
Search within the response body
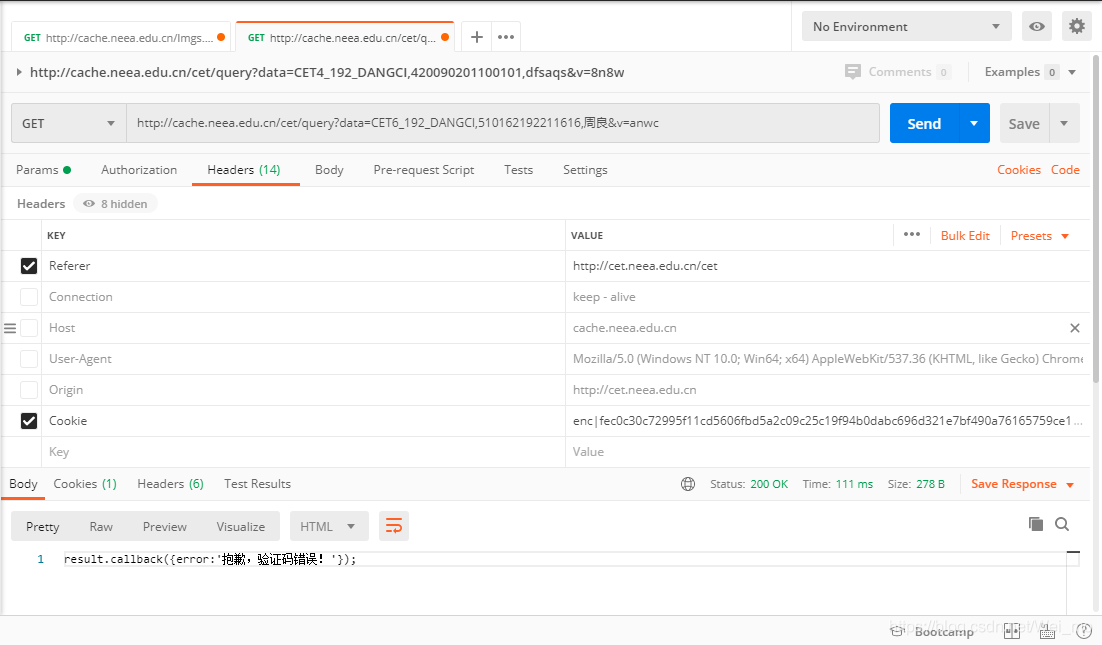click(1062, 524)
